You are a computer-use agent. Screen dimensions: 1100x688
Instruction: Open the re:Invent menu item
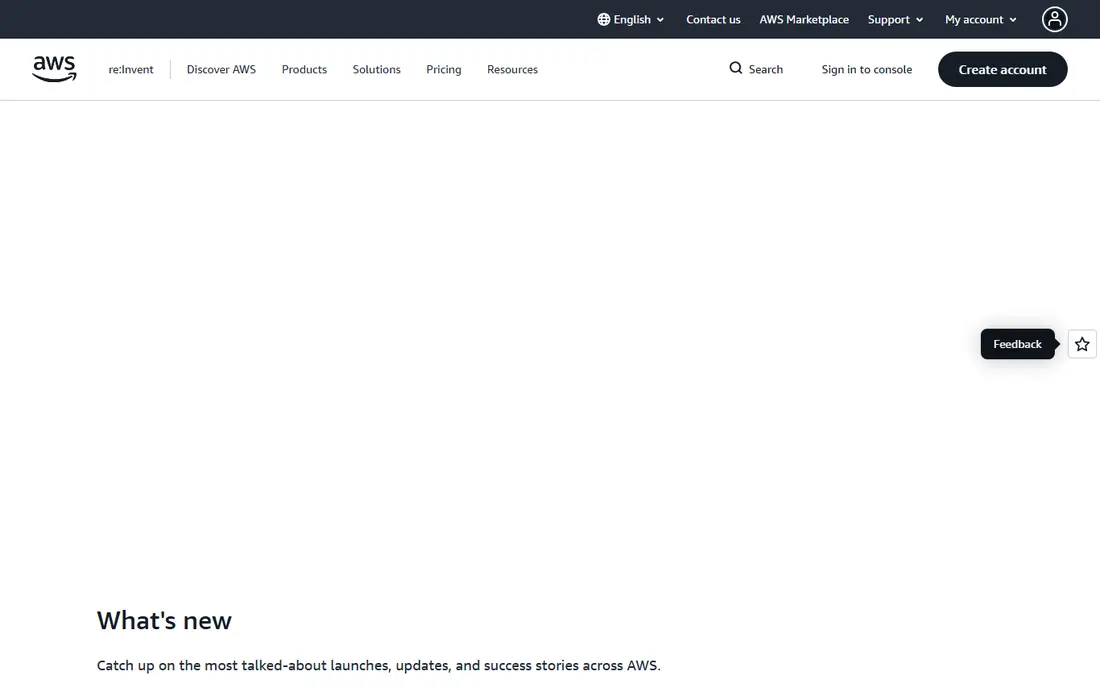tap(130, 69)
